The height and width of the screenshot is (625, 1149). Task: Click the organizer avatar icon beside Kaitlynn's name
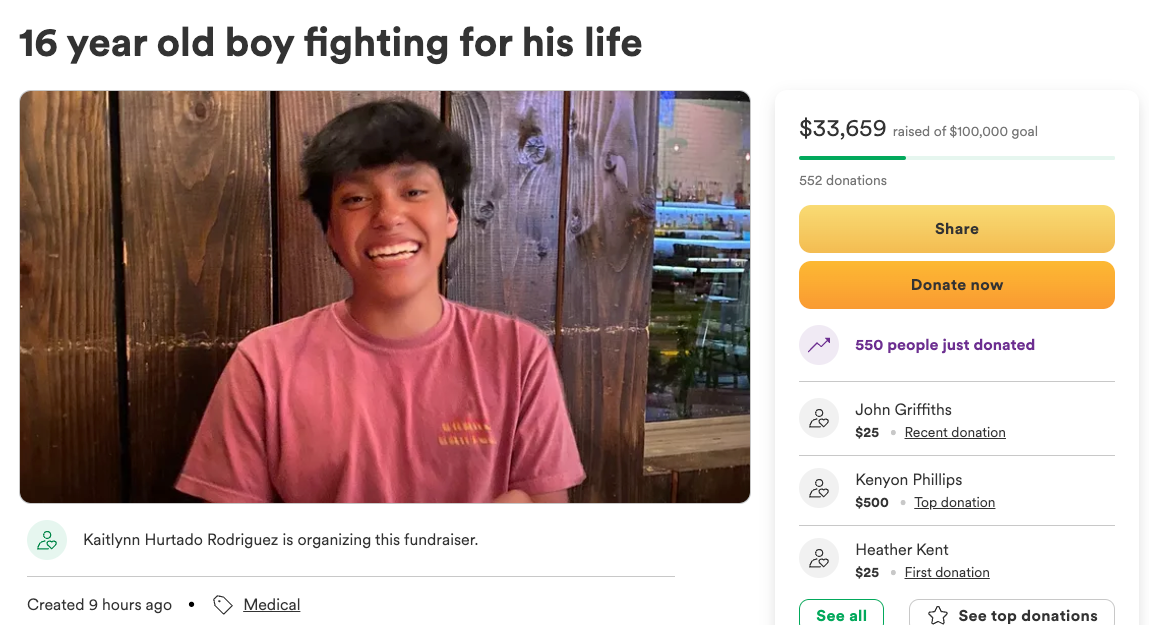(47, 540)
